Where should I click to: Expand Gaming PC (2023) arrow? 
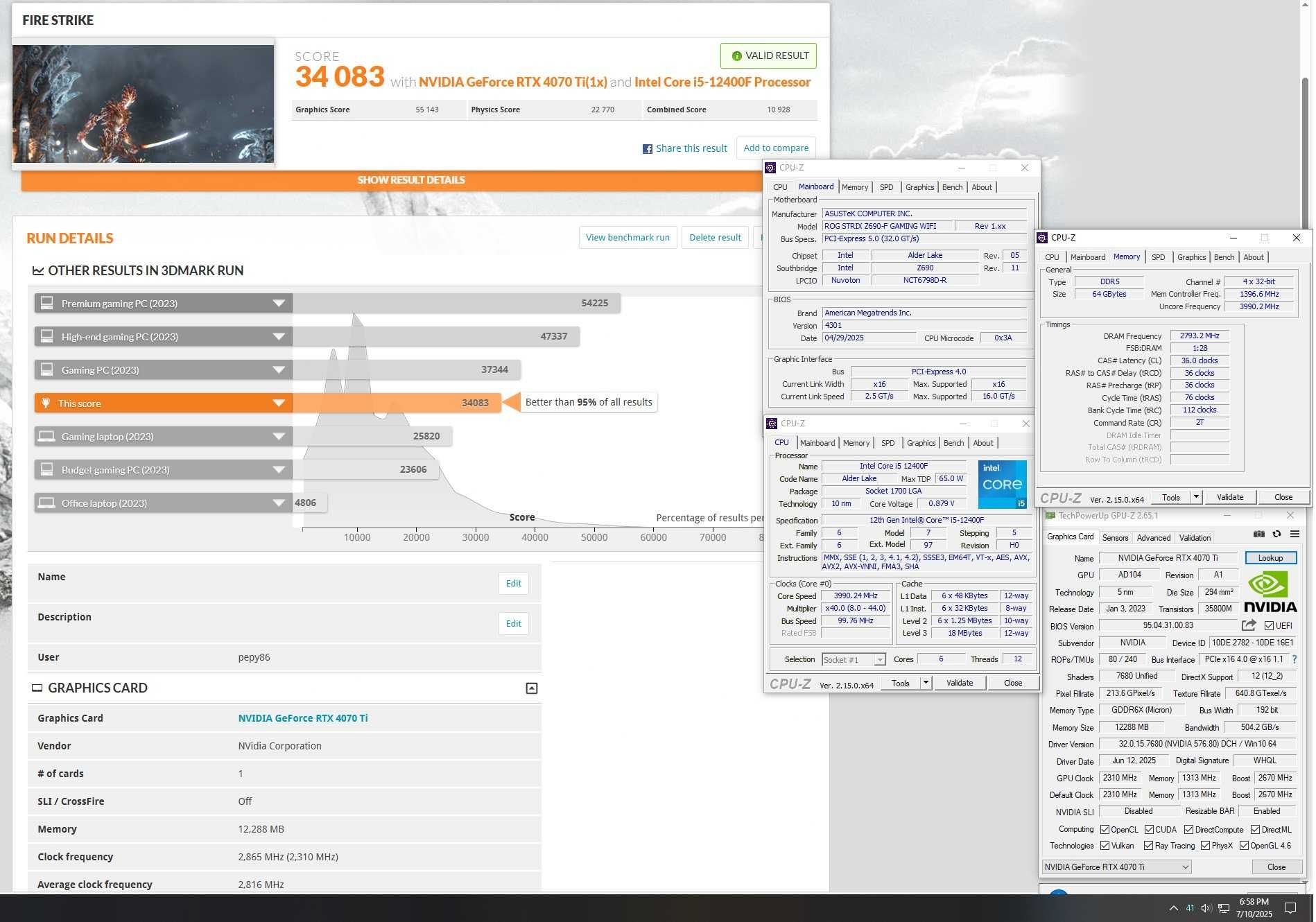[x=279, y=369]
